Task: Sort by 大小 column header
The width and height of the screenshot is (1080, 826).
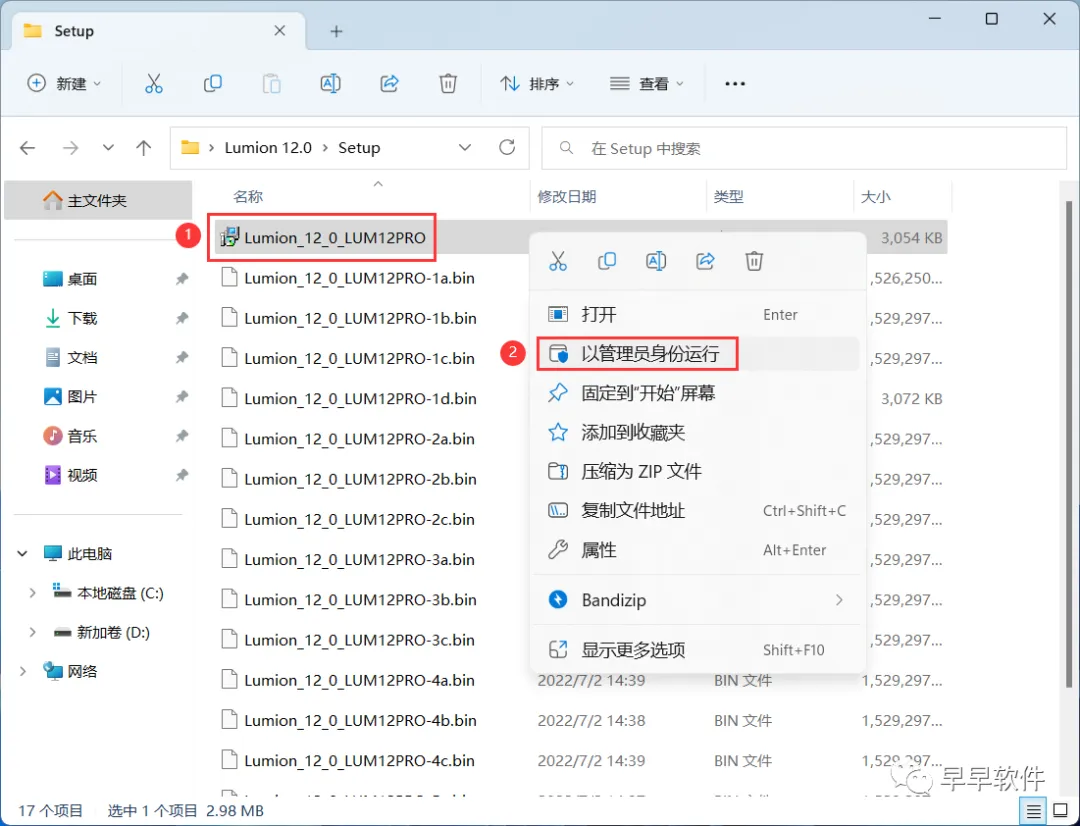Action: [875, 197]
